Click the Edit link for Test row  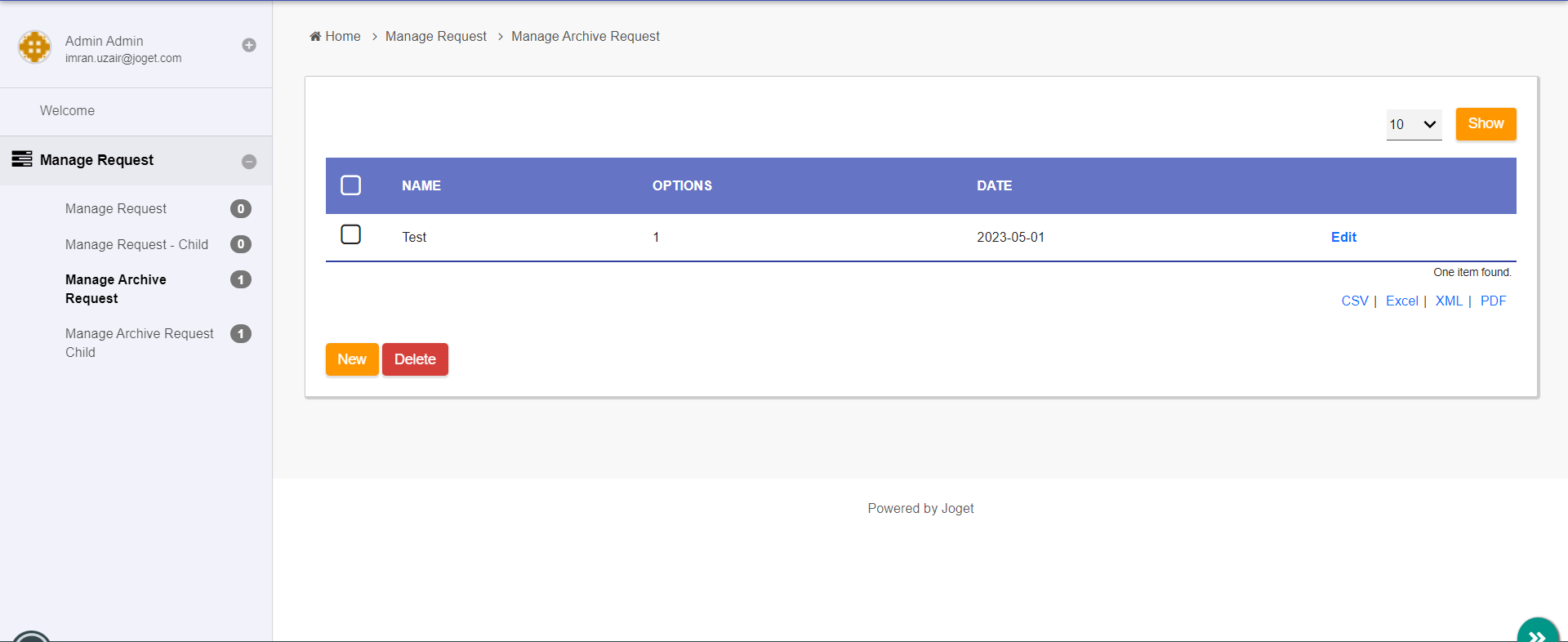click(x=1343, y=237)
